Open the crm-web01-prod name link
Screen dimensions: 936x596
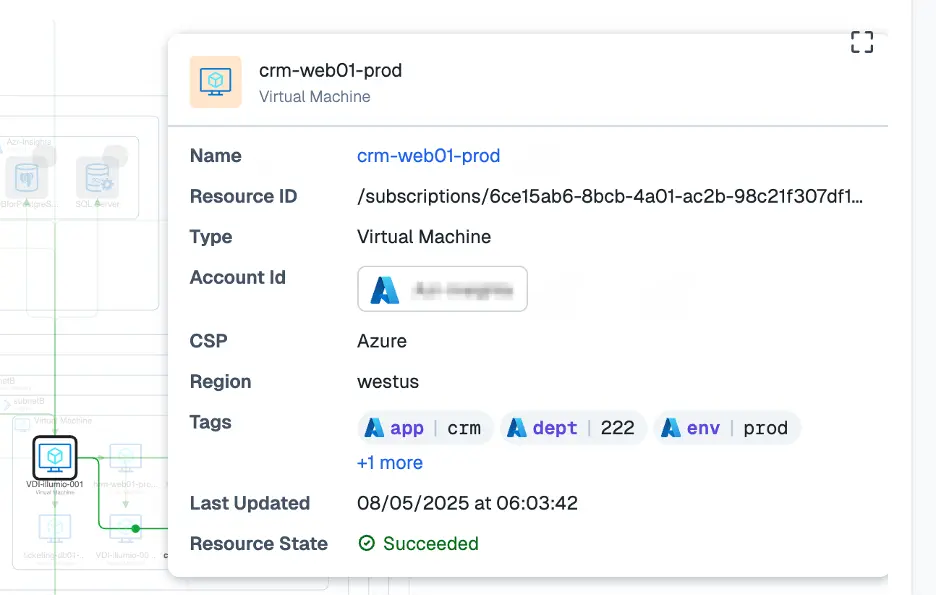point(428,156)
